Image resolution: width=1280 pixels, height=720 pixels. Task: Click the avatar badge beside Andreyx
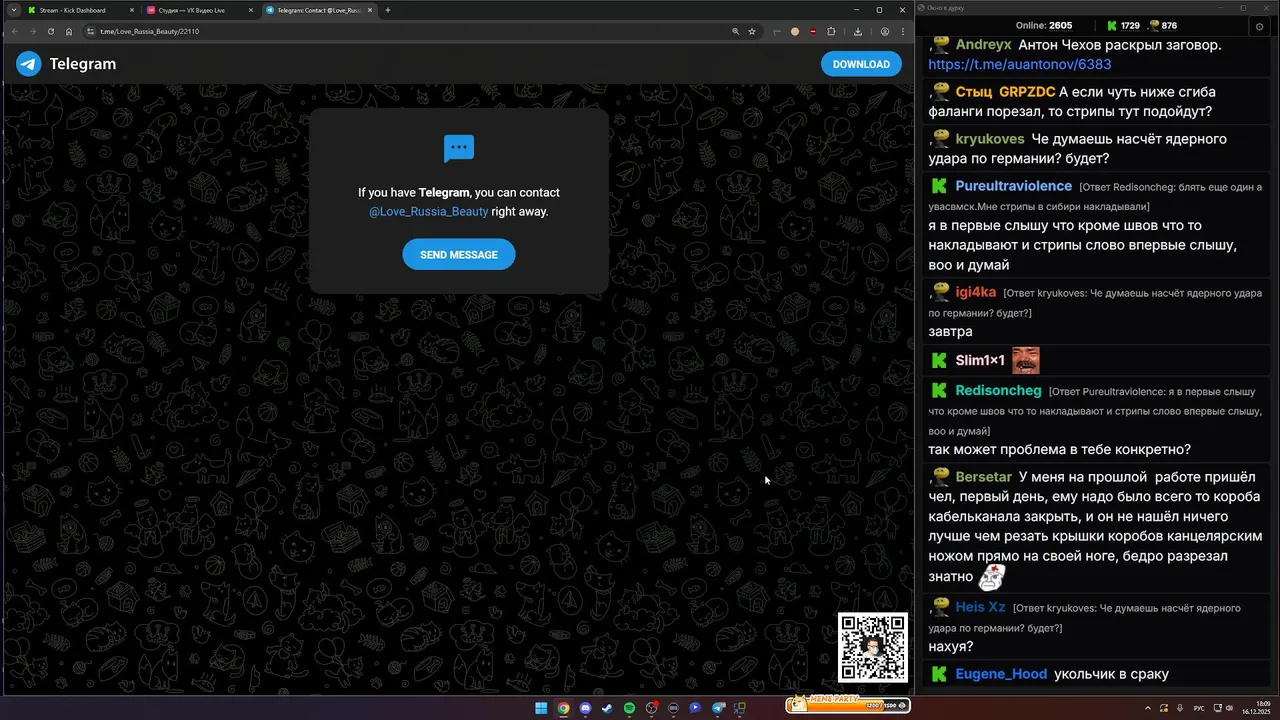(940, 45)
